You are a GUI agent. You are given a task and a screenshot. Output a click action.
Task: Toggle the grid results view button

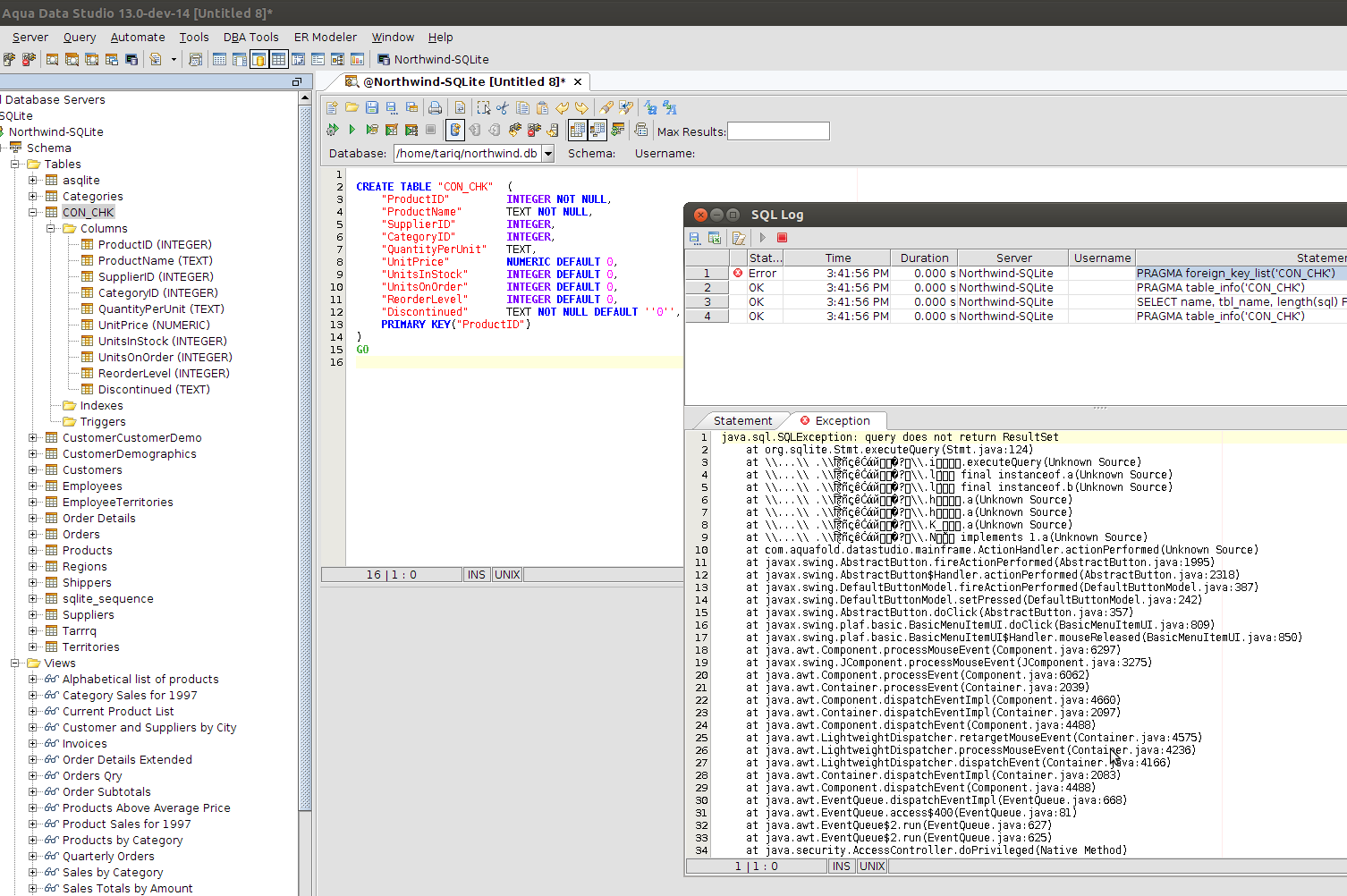point(577,131)
